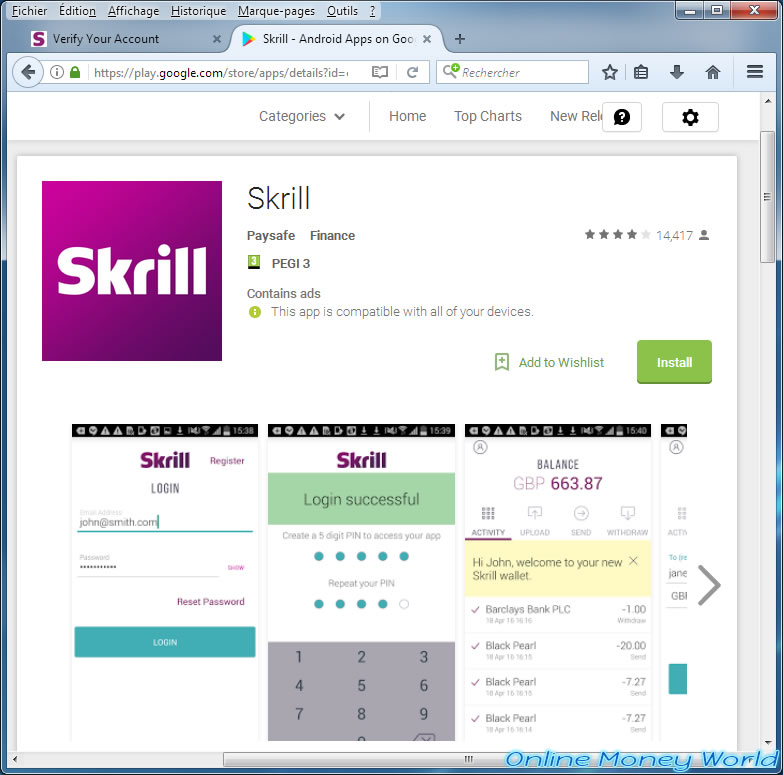Open Top Charts link

coord(488,116)
